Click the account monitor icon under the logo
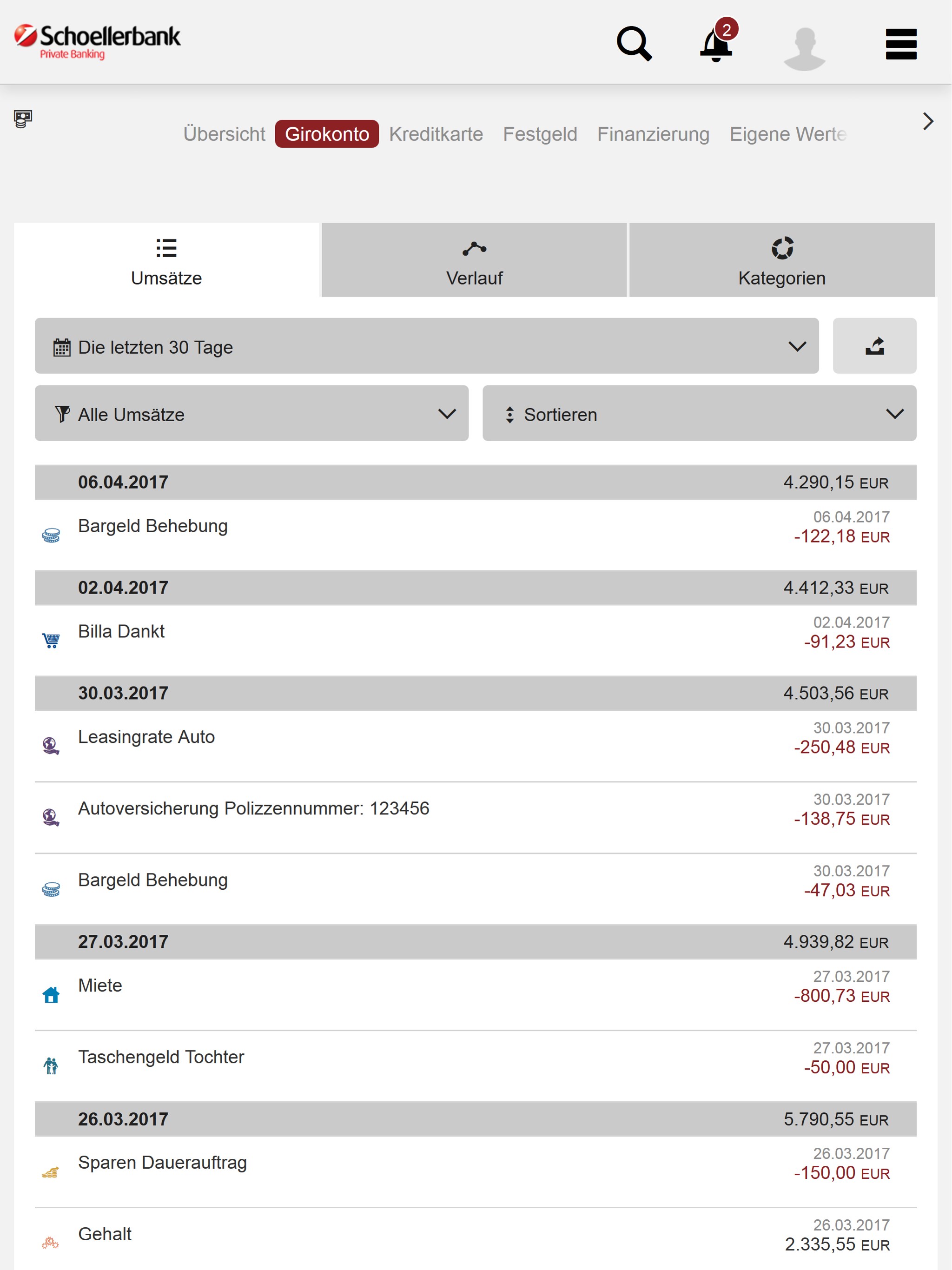This screenshot has width=952, height=1270. point(23,119)
